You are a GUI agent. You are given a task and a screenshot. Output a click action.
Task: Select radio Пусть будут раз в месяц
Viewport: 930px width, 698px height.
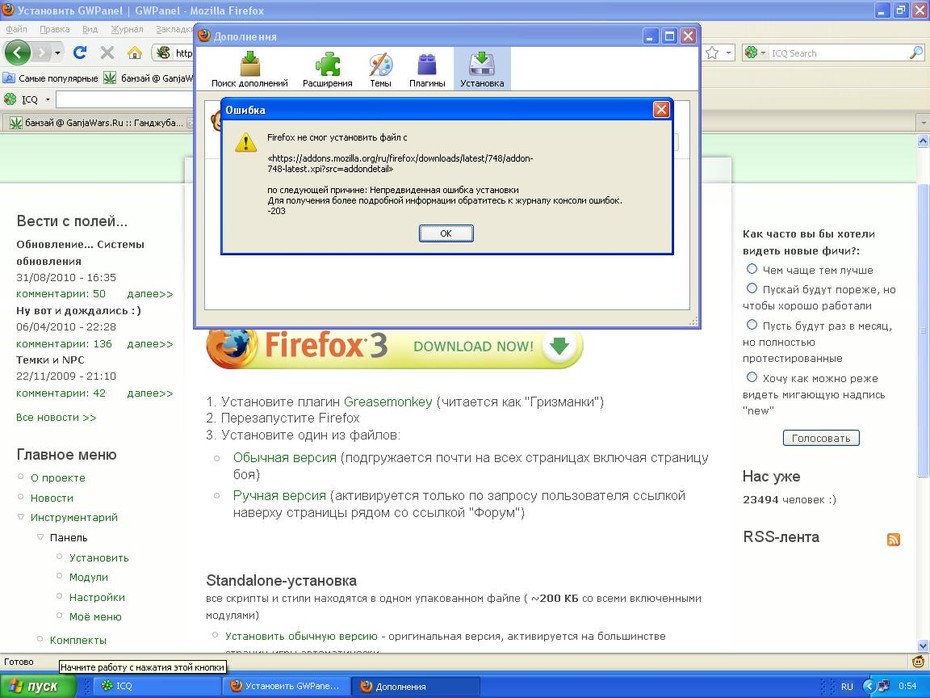tap(752, 324)
